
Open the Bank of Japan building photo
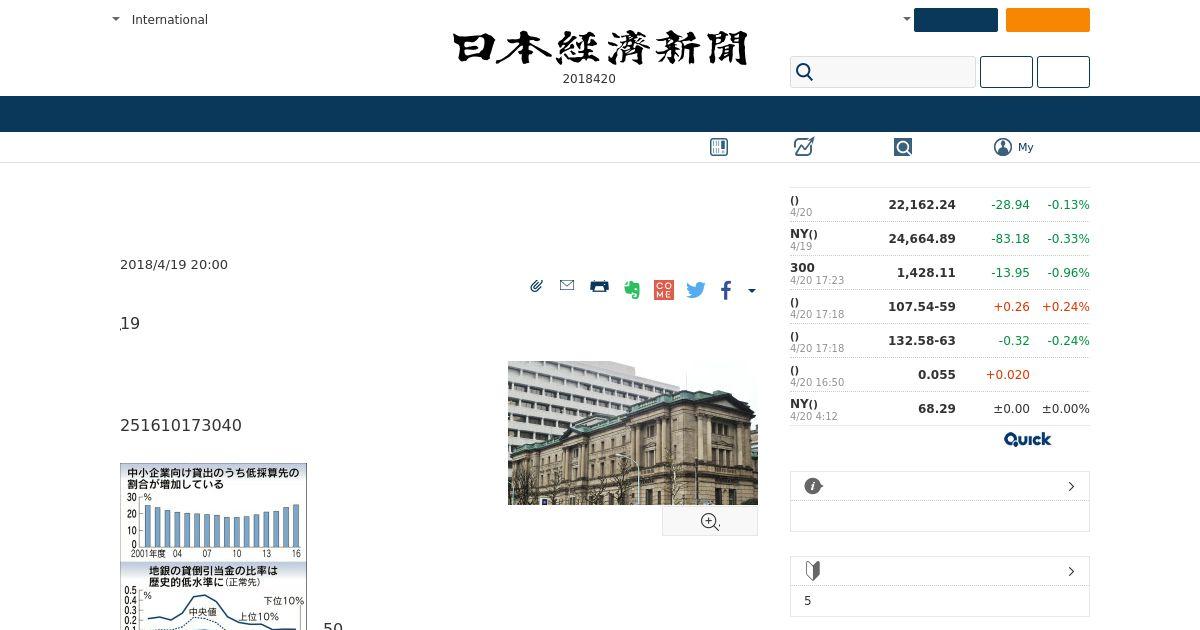click(x=633, y=433)
